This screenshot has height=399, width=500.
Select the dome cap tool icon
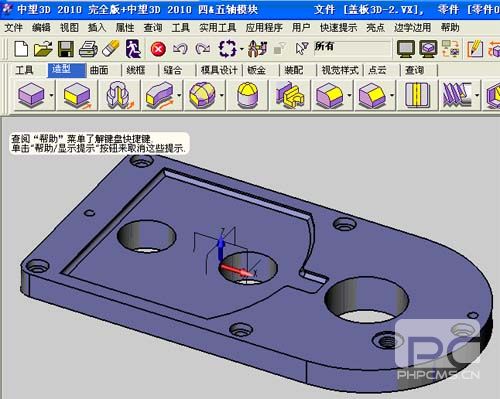click(247, 95)
